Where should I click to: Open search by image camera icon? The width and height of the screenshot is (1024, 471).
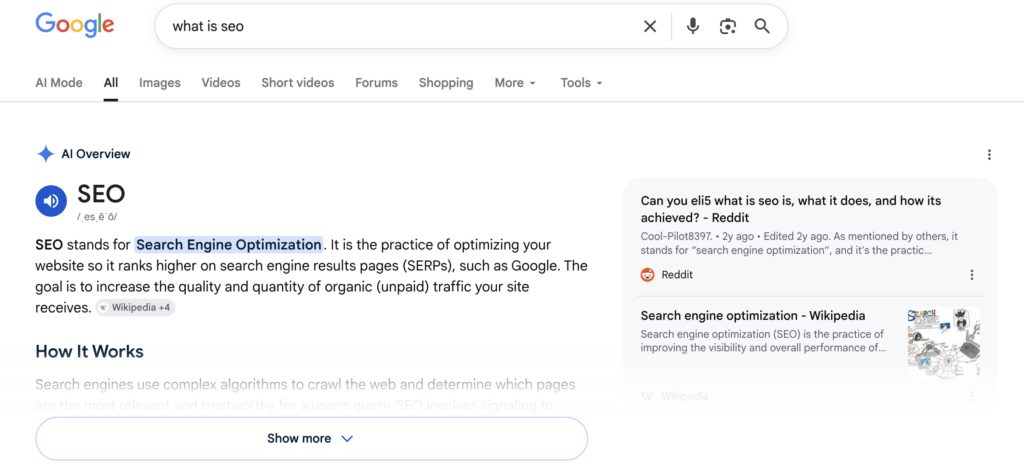point(728,26)
